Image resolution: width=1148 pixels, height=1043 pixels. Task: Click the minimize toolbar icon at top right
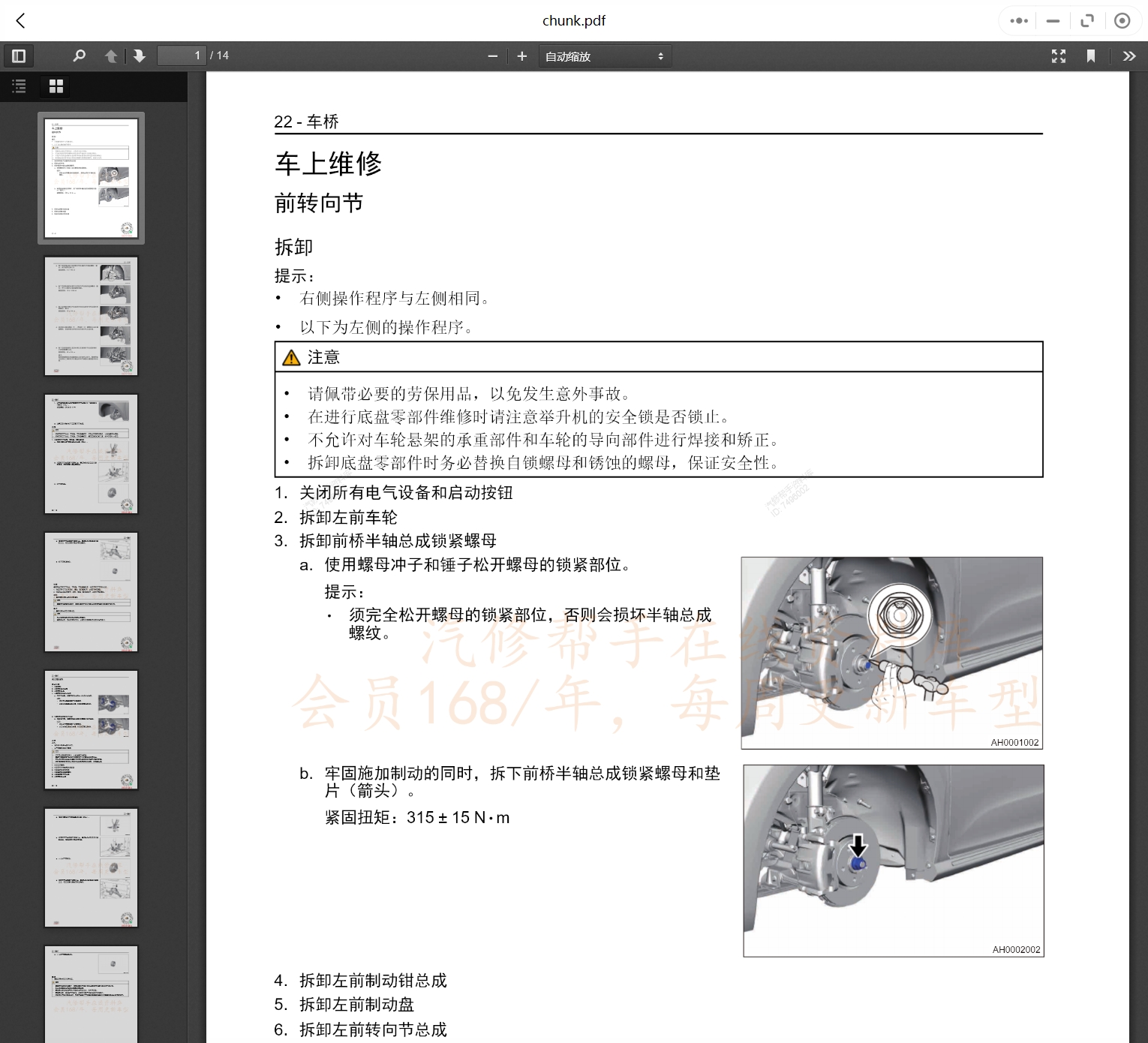pyautogui.click(x=1053, y=20)
